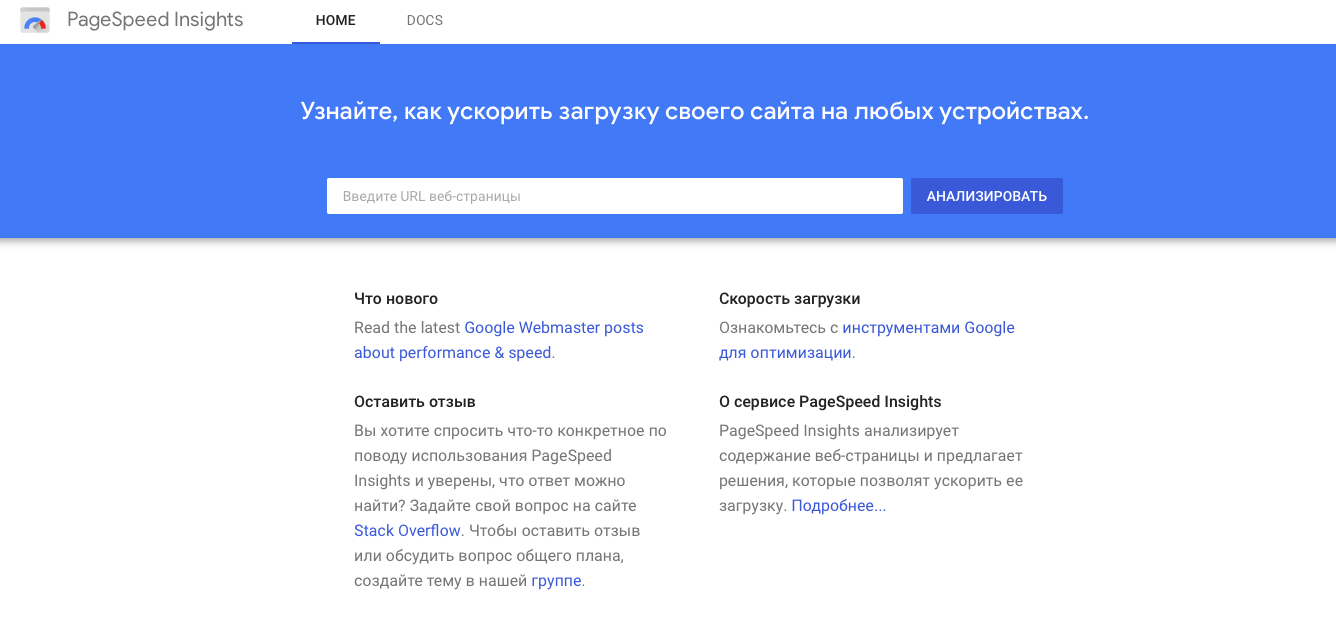Viewport: 1336px width, 644px height.
Task: Click the АНАЛИЗИРОВАТЬ button
Action: (987, 196)
